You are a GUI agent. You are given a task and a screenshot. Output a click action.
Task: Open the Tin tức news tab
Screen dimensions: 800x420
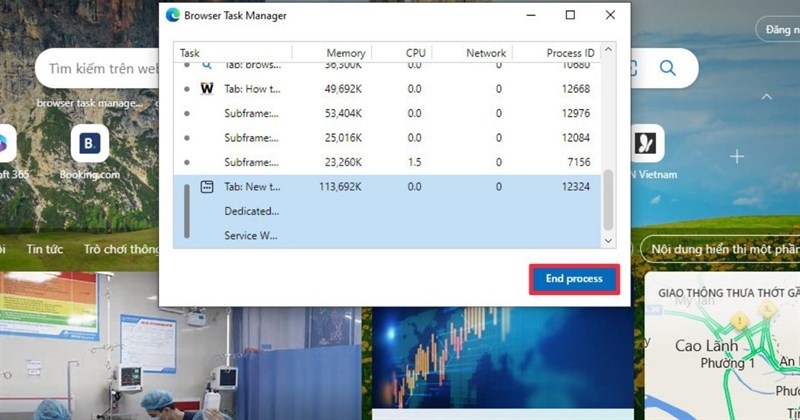point(45,248)
